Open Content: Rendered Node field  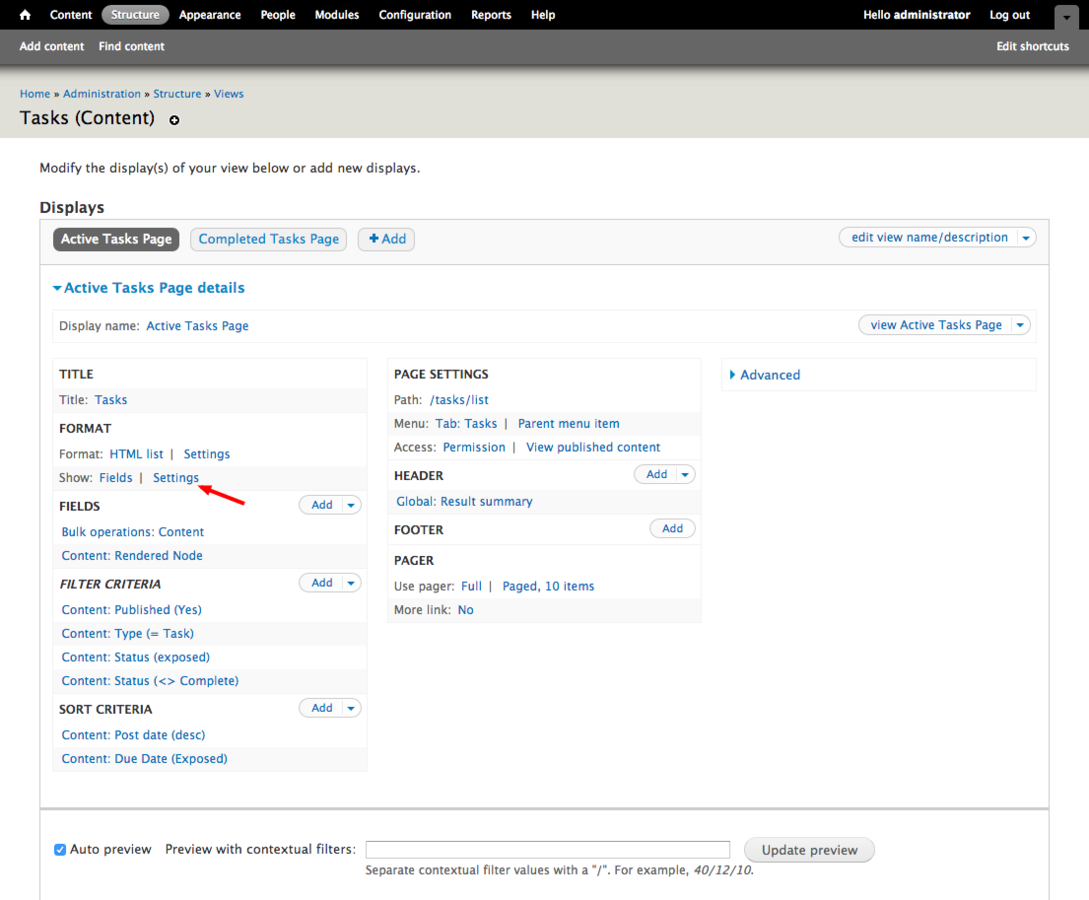coord(132,556)
